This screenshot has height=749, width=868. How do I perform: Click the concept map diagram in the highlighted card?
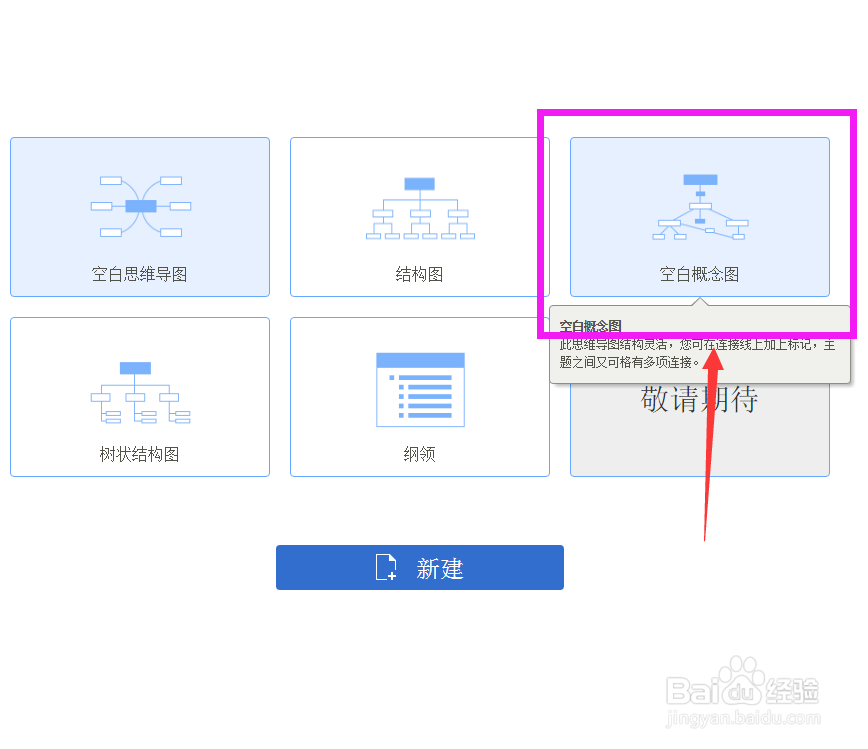pyautogui.click(x=699, y=205)
